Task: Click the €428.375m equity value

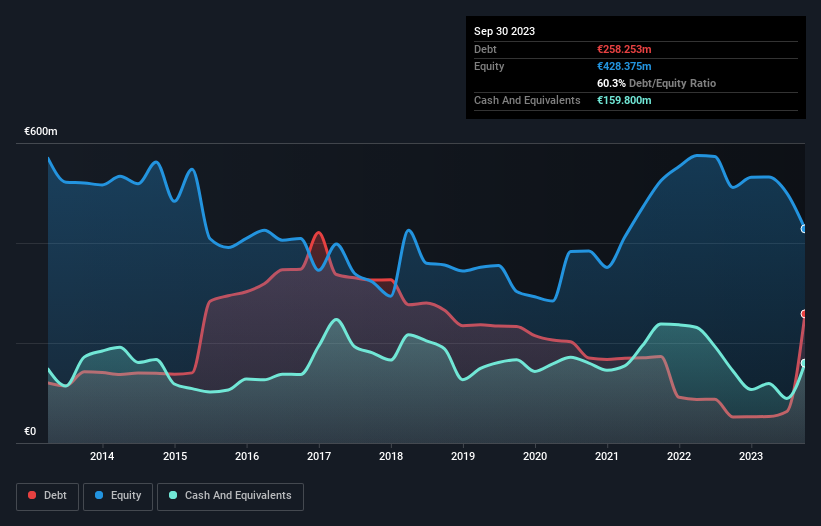Action: pyautogui.click(x=624, y=66)
